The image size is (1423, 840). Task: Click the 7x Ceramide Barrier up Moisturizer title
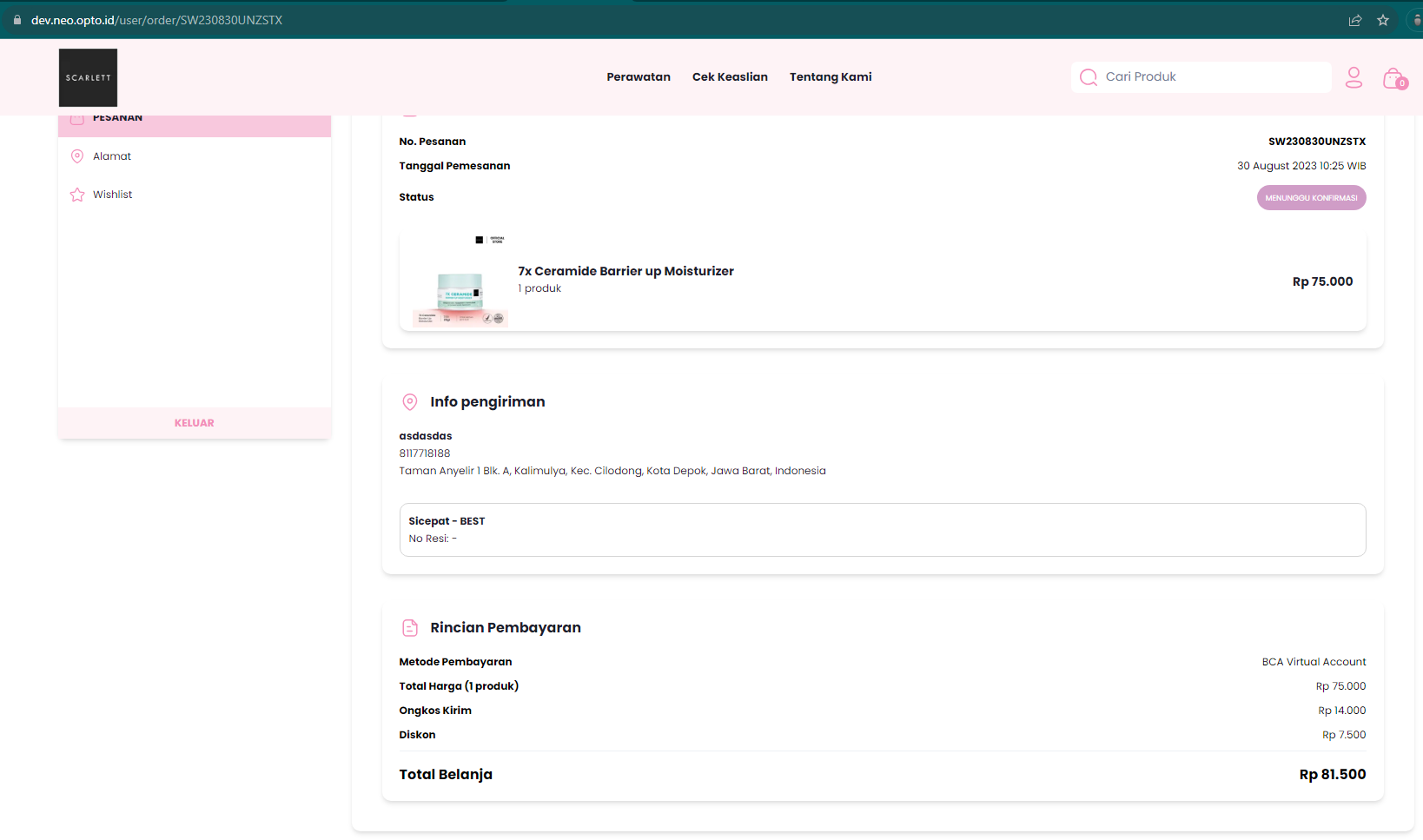[625, 271]
